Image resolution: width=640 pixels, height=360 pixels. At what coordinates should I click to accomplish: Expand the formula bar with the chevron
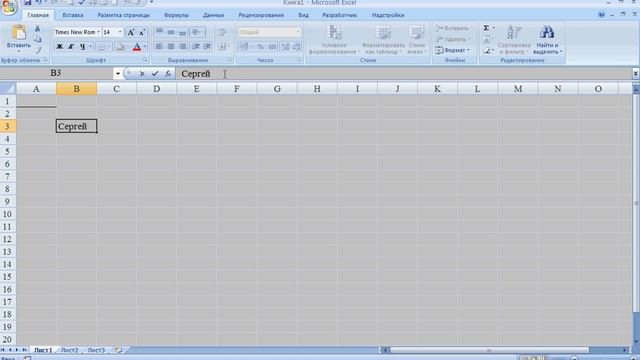[x=636, y=73]
